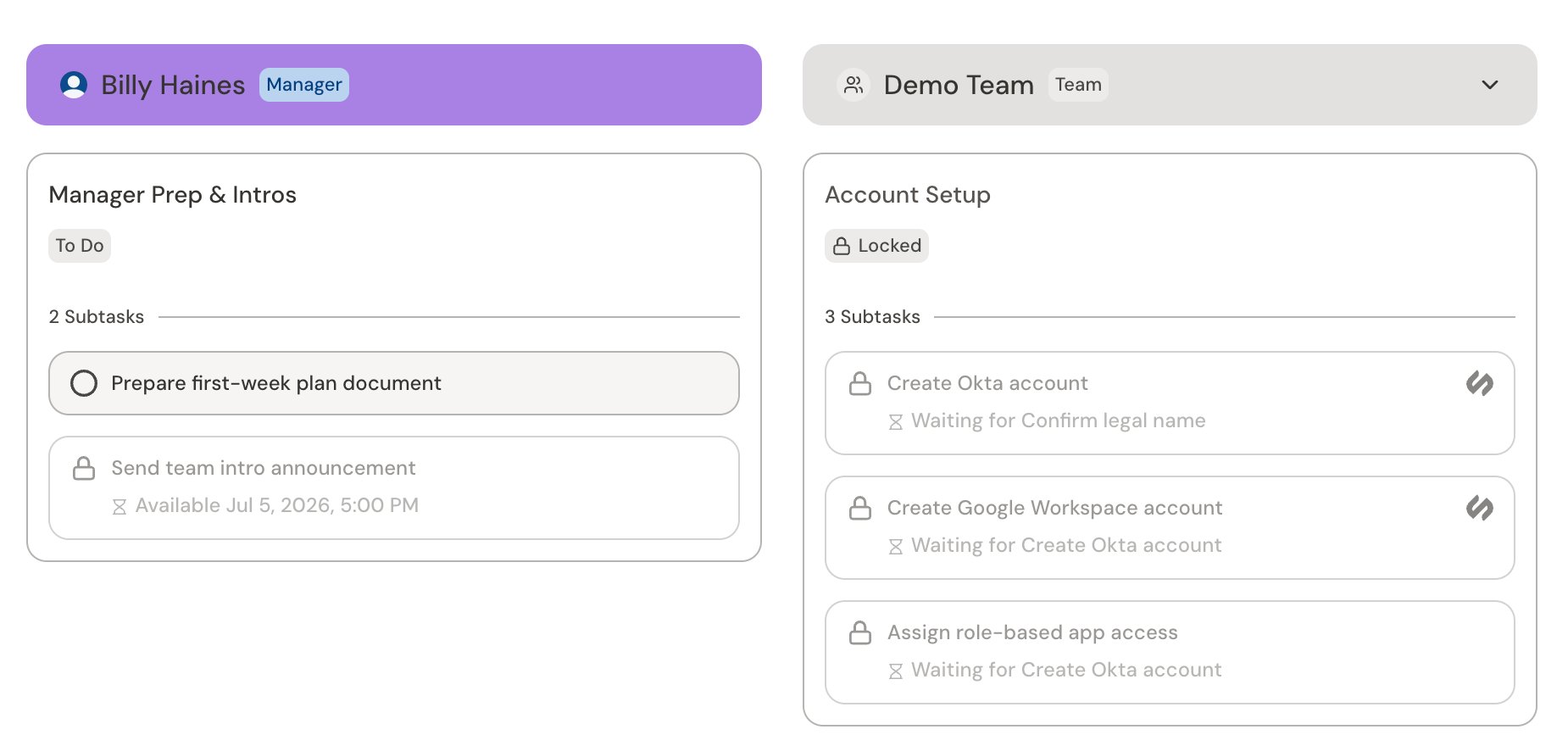Mark Prepare first-week plan document complete
Viewport: 1568px width, 746px height.
tap(83, 383)
